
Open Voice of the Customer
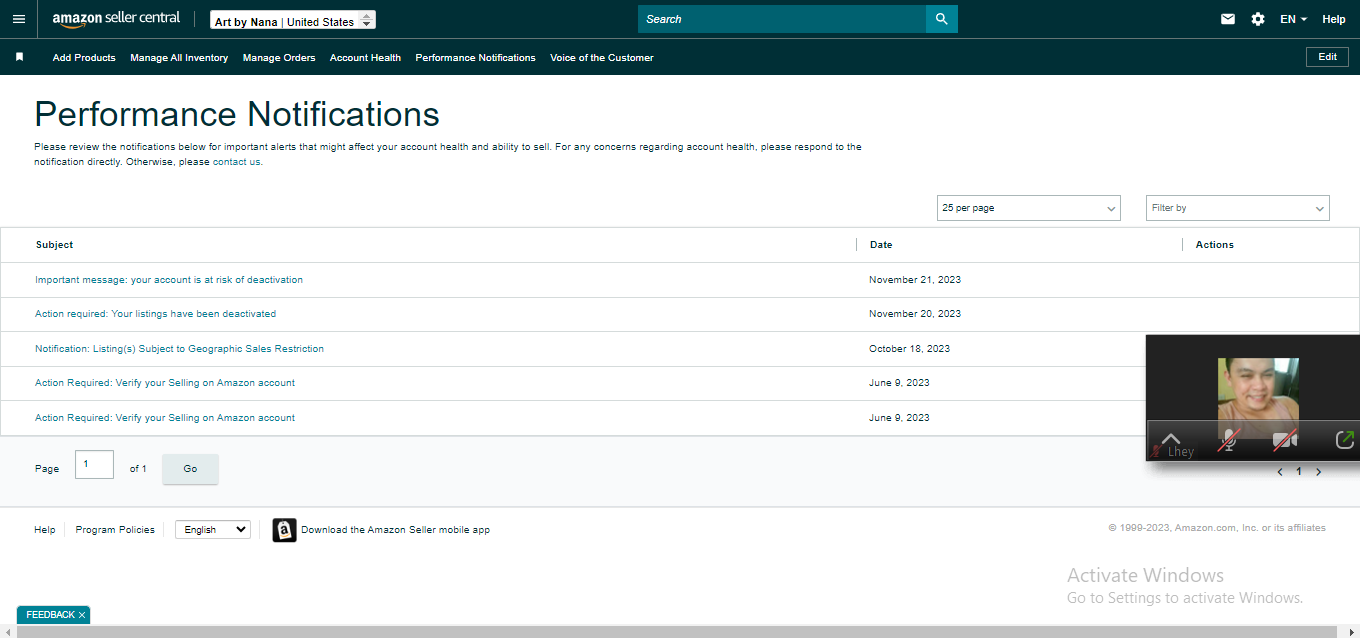[602, 58]
